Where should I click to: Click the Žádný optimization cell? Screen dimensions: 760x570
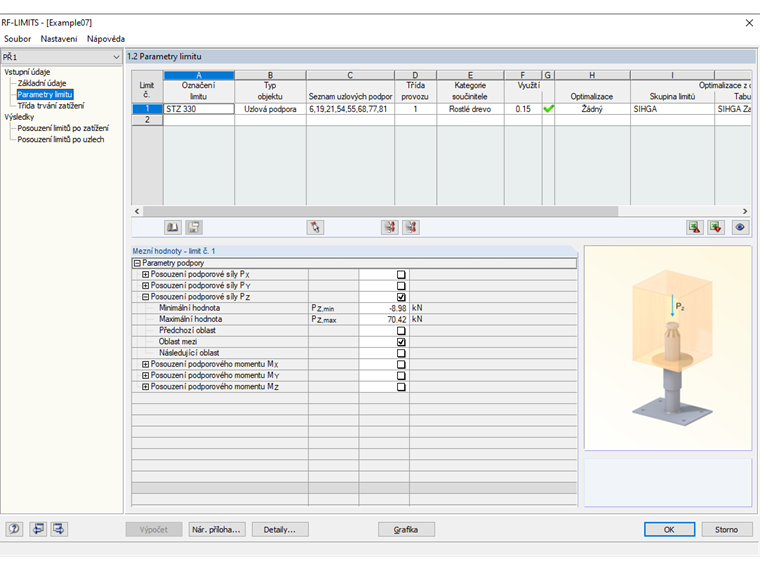592,109
